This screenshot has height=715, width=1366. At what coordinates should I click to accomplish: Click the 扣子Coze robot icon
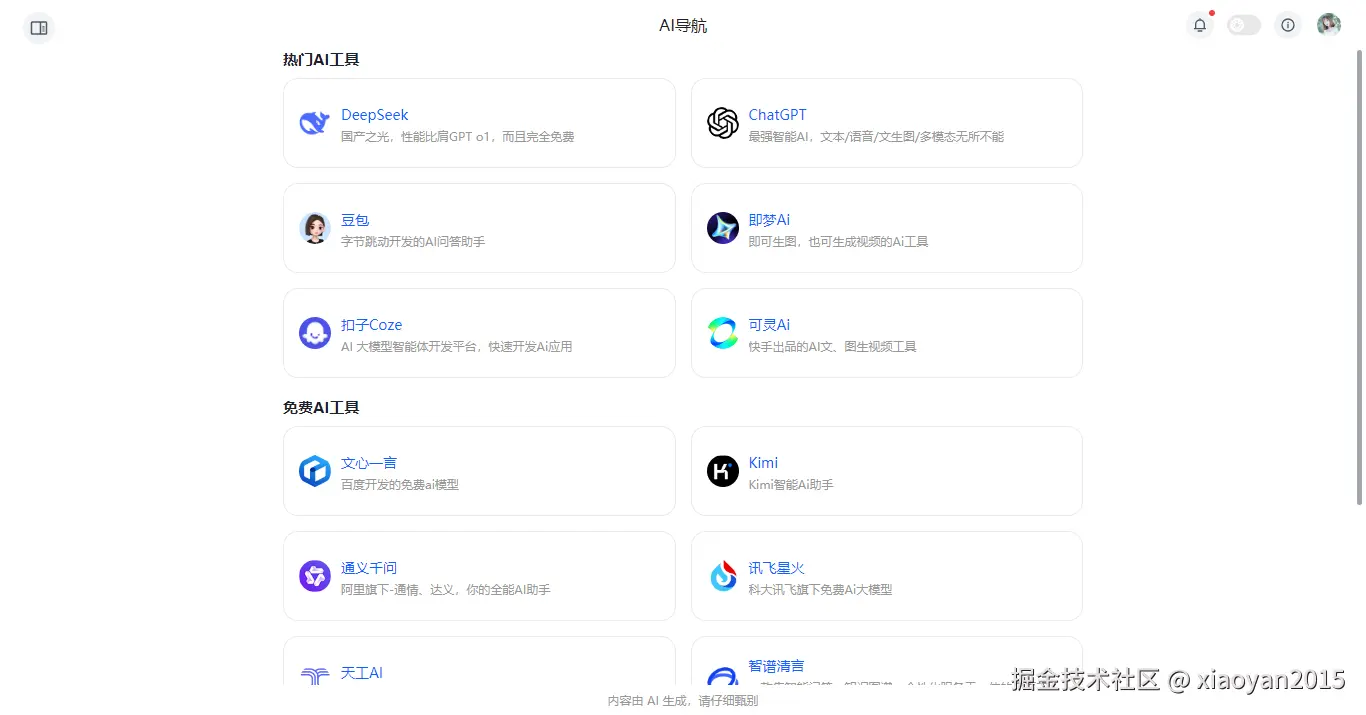314,333
